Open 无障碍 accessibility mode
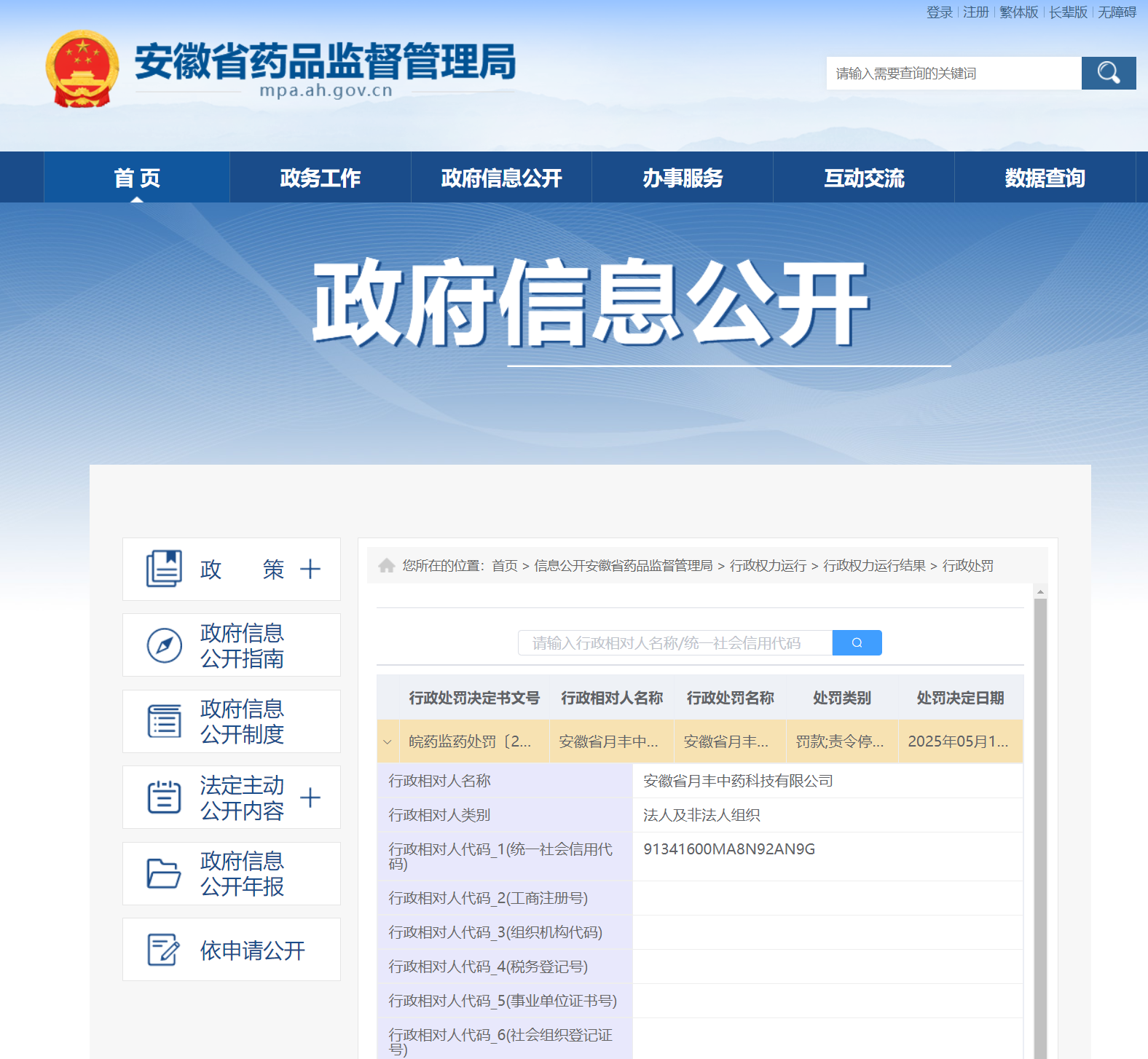Viewport: 1148px width, 1059px height. [1117, 12]
